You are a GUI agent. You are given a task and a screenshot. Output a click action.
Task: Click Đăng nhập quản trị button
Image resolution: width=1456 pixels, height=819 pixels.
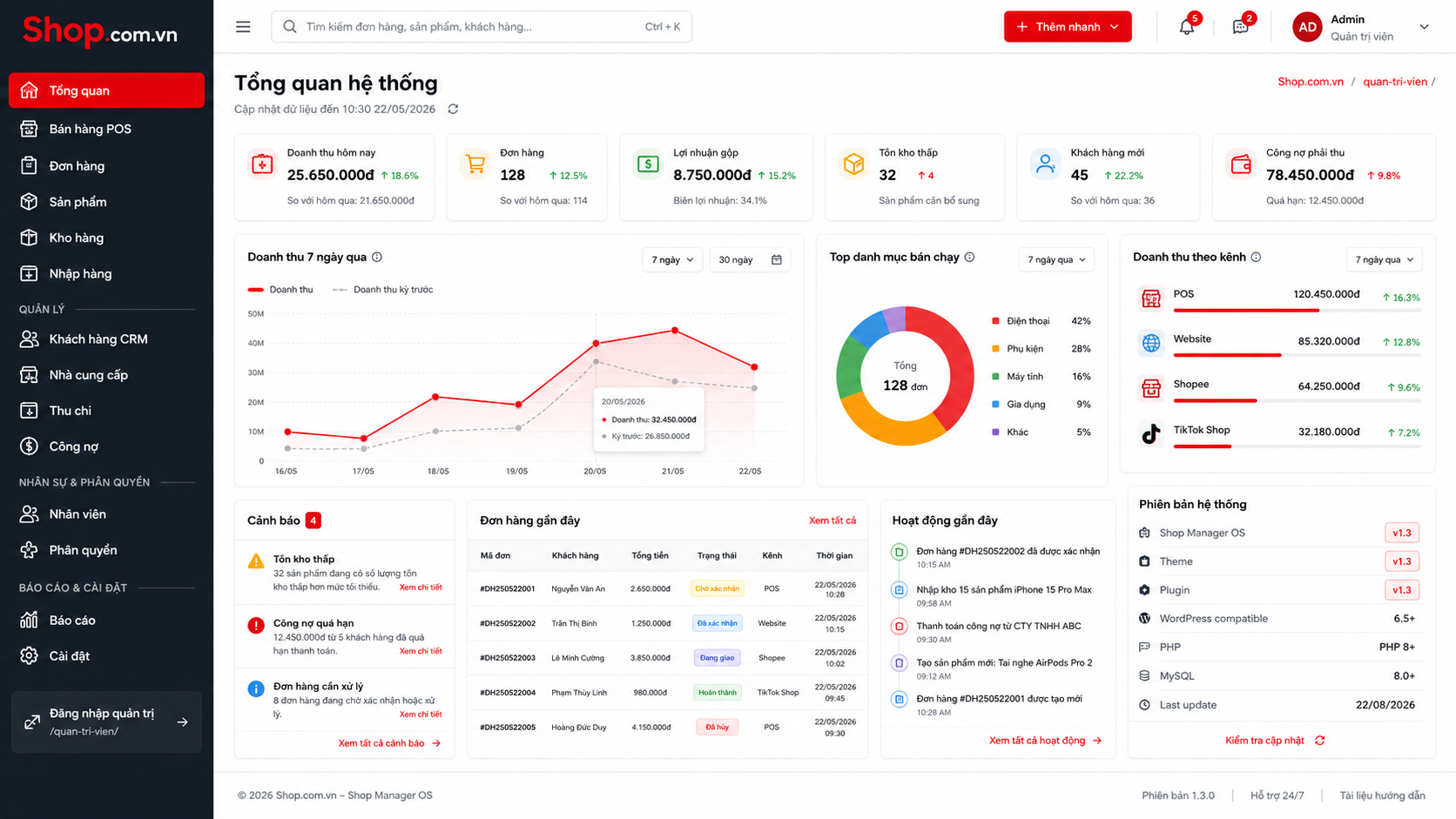point(106,722)
